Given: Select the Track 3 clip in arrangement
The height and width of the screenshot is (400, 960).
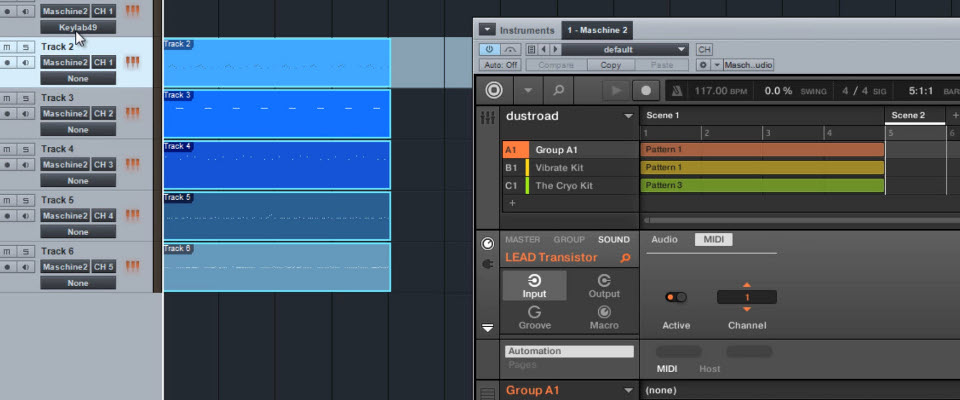Looking at the screenshot, I should pos(277,114).
